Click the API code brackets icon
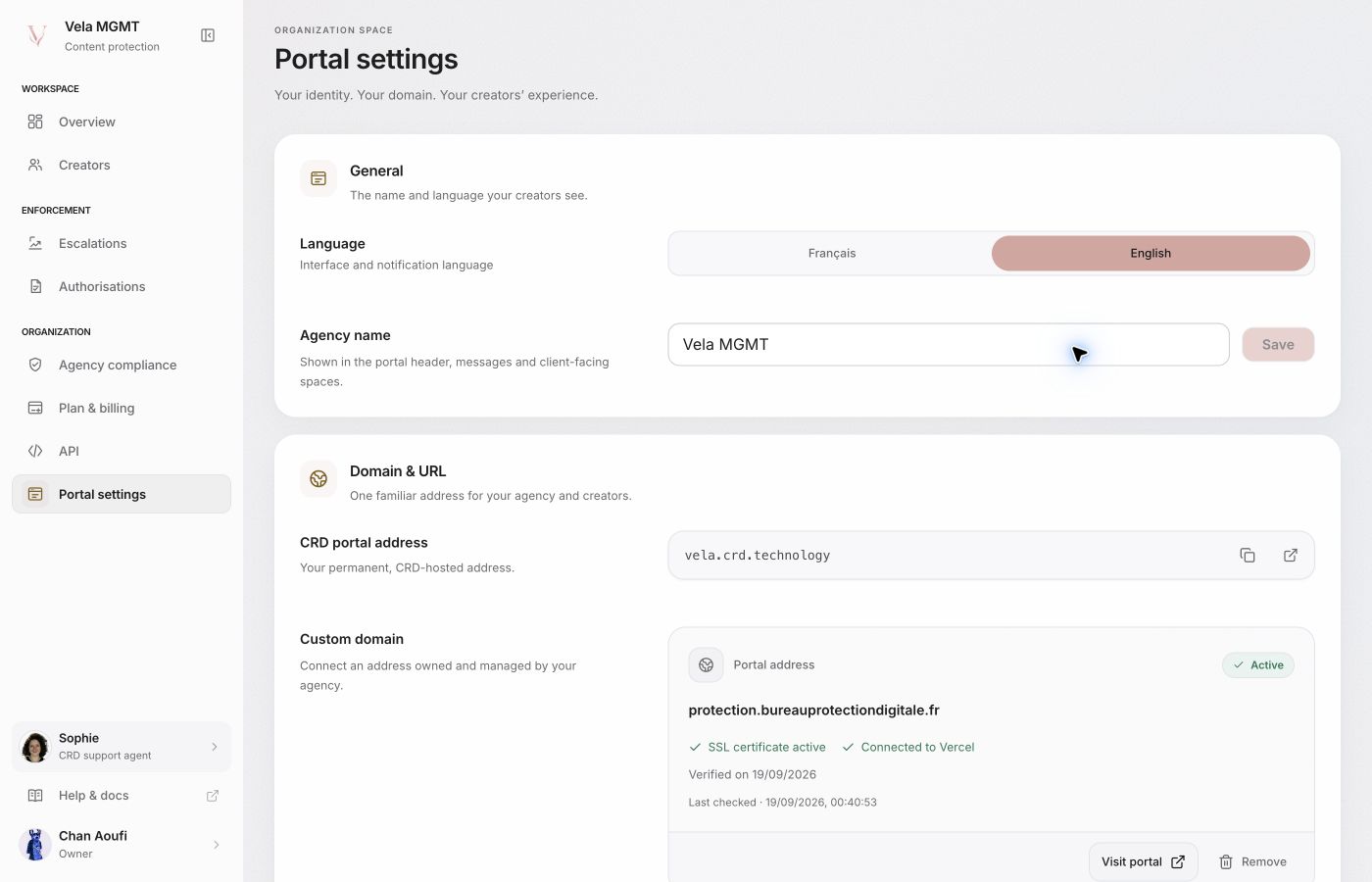 click(x=35, y=451)
